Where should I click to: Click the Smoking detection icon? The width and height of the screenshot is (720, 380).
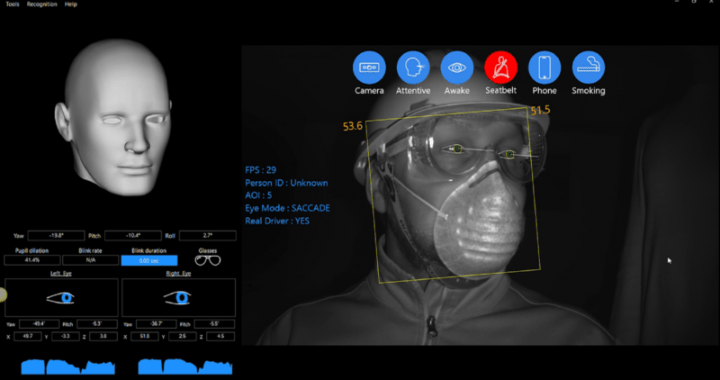[588, 67]
